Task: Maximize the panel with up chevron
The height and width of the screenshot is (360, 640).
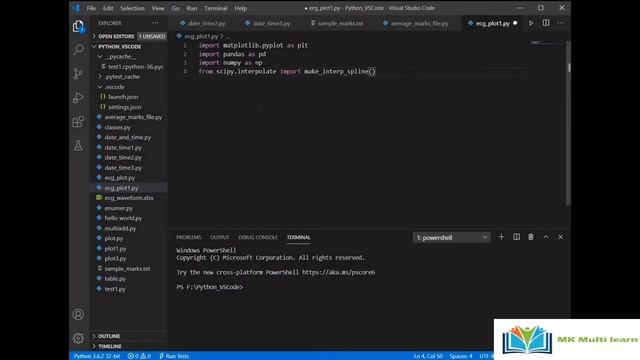Action: tap(546, 237)
